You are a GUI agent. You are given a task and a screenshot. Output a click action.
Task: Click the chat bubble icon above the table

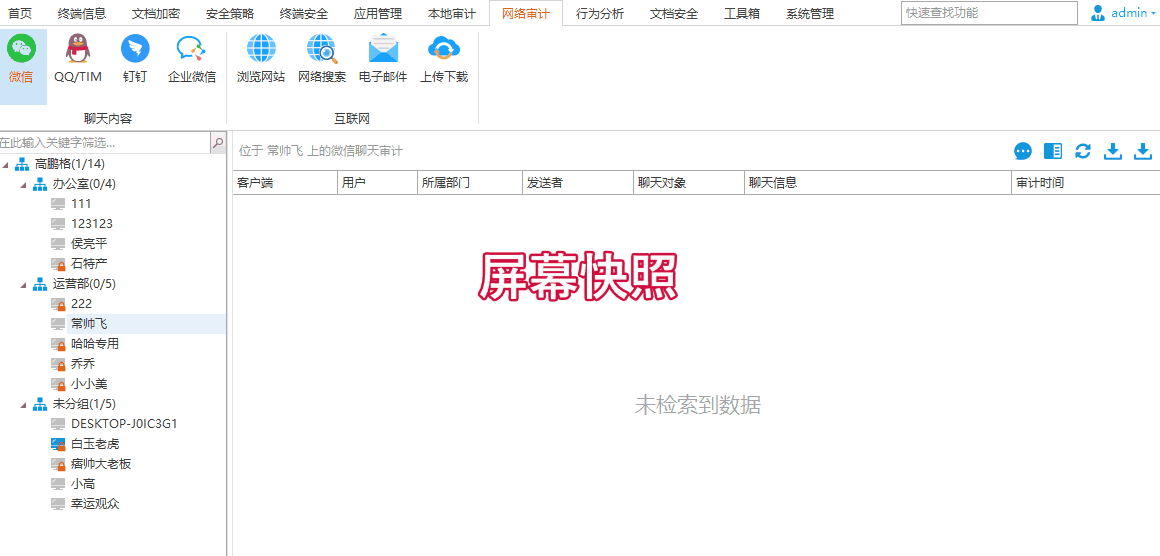(1023, 151)
